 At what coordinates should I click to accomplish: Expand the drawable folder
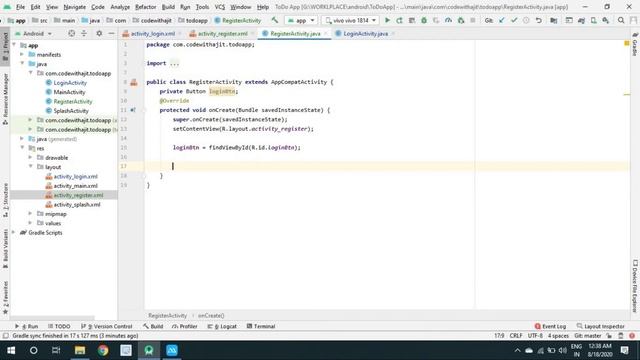pyautogui.click(x=30, y=157)
